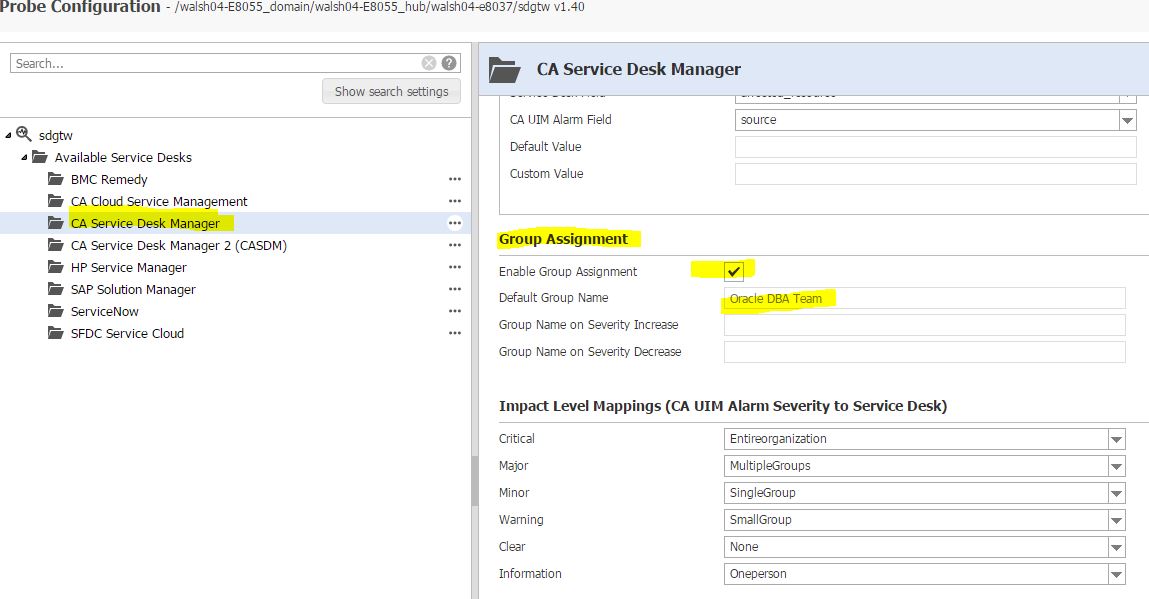The height and width of the screenshot is (599, 1149).
Task: Open options menu for CA Cloud Service Management
Action: 455,201
